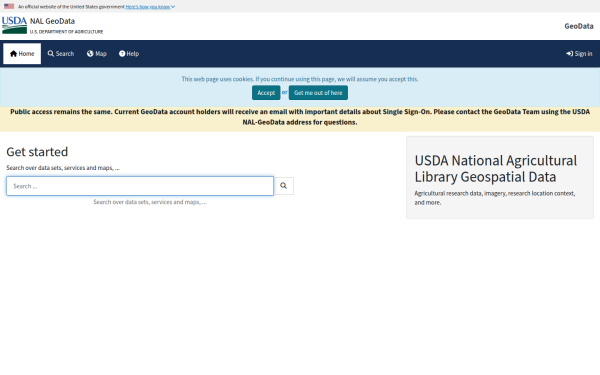Click NAL GeoData title link

[52, 21]
